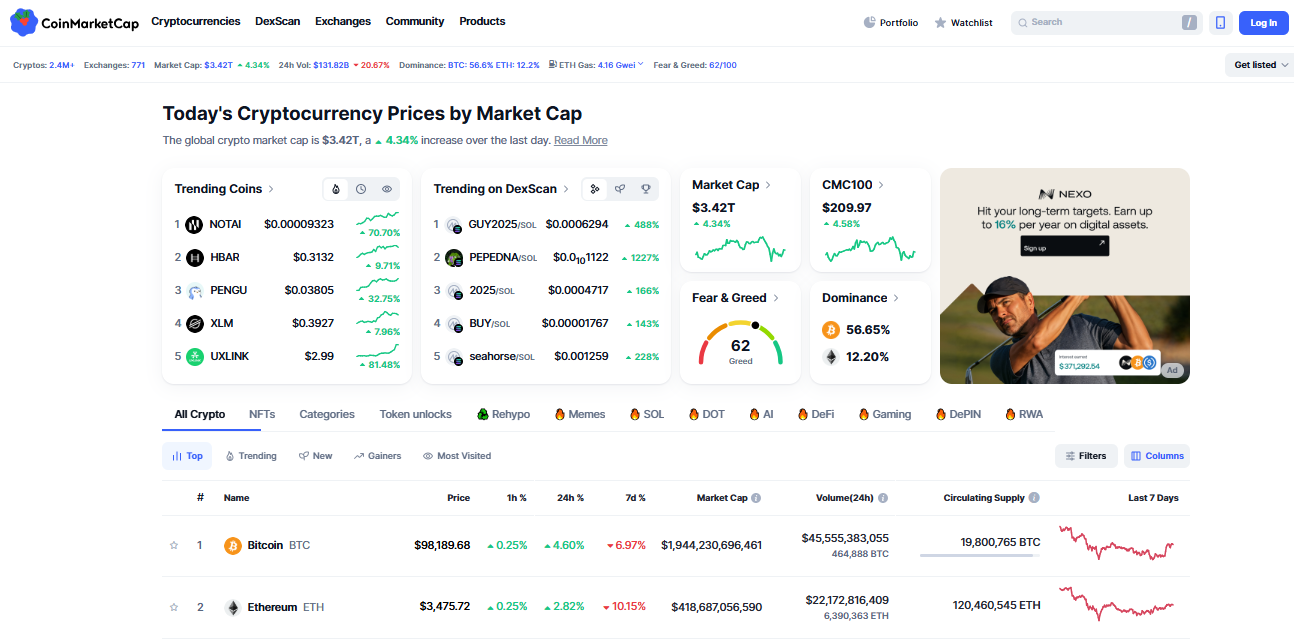Open the Cryptocurrencies menu
This screenshot has height=640, width=1294.
click(196, 21)
